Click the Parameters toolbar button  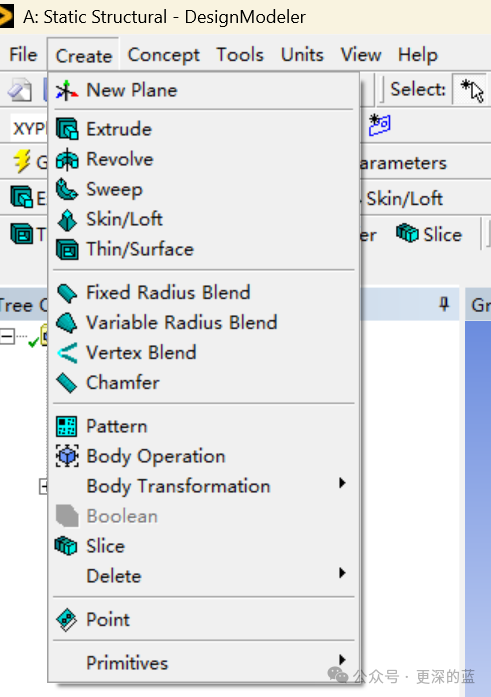tap(402, 163)
